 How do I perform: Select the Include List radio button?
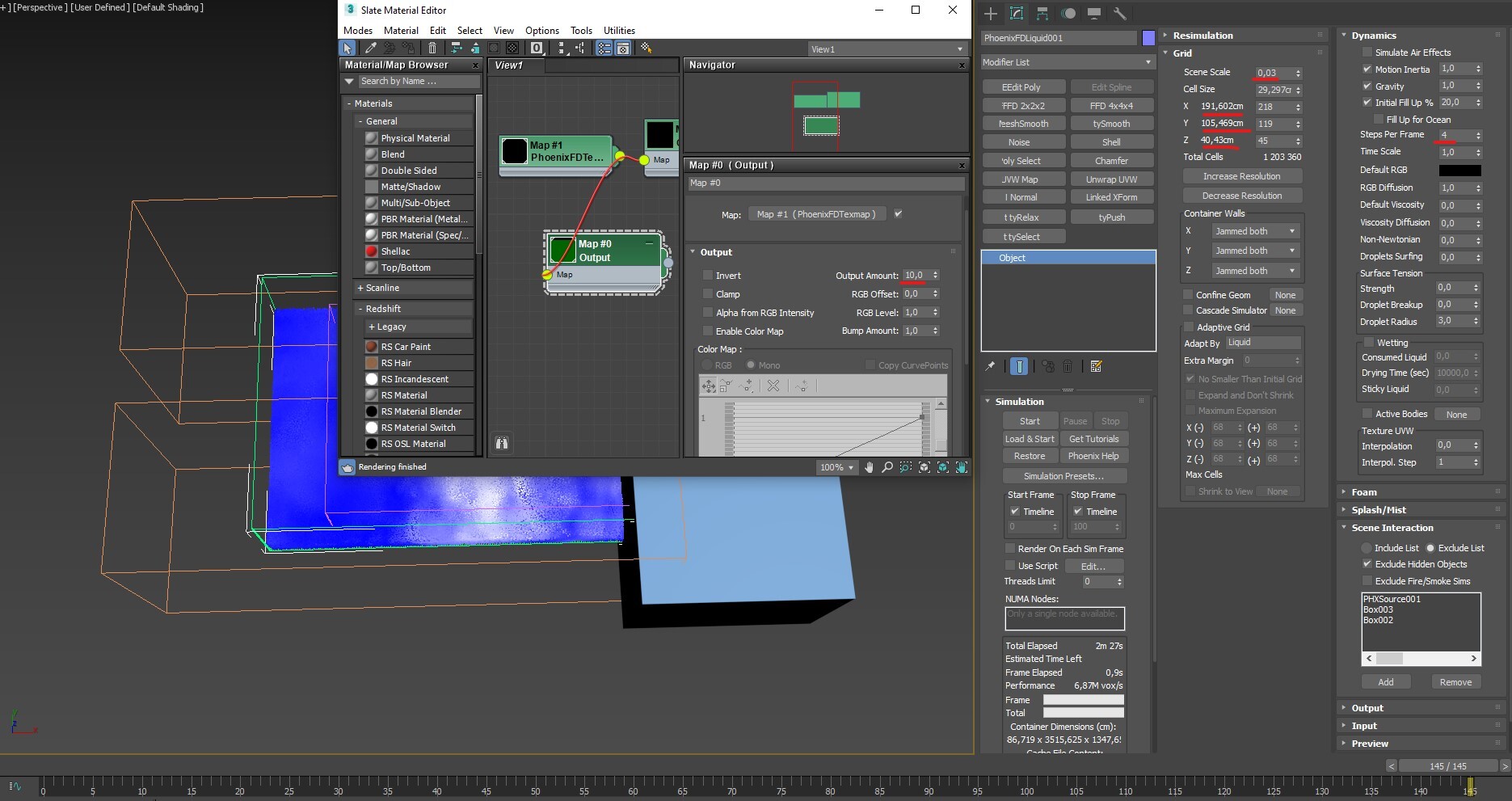coord(1367,548)
